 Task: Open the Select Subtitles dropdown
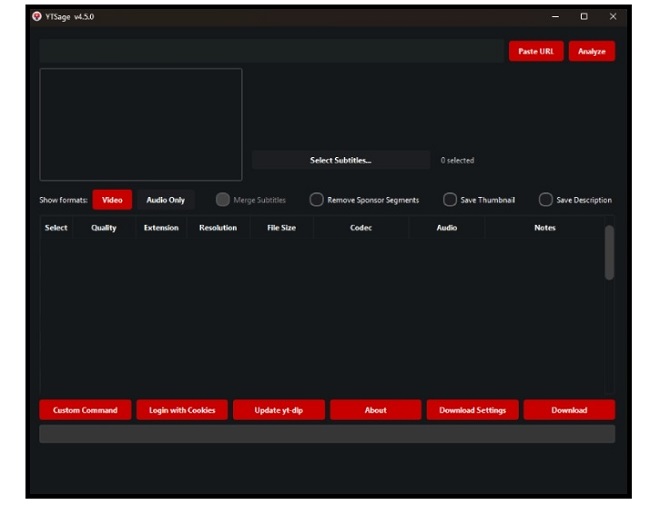coord(340,160)
